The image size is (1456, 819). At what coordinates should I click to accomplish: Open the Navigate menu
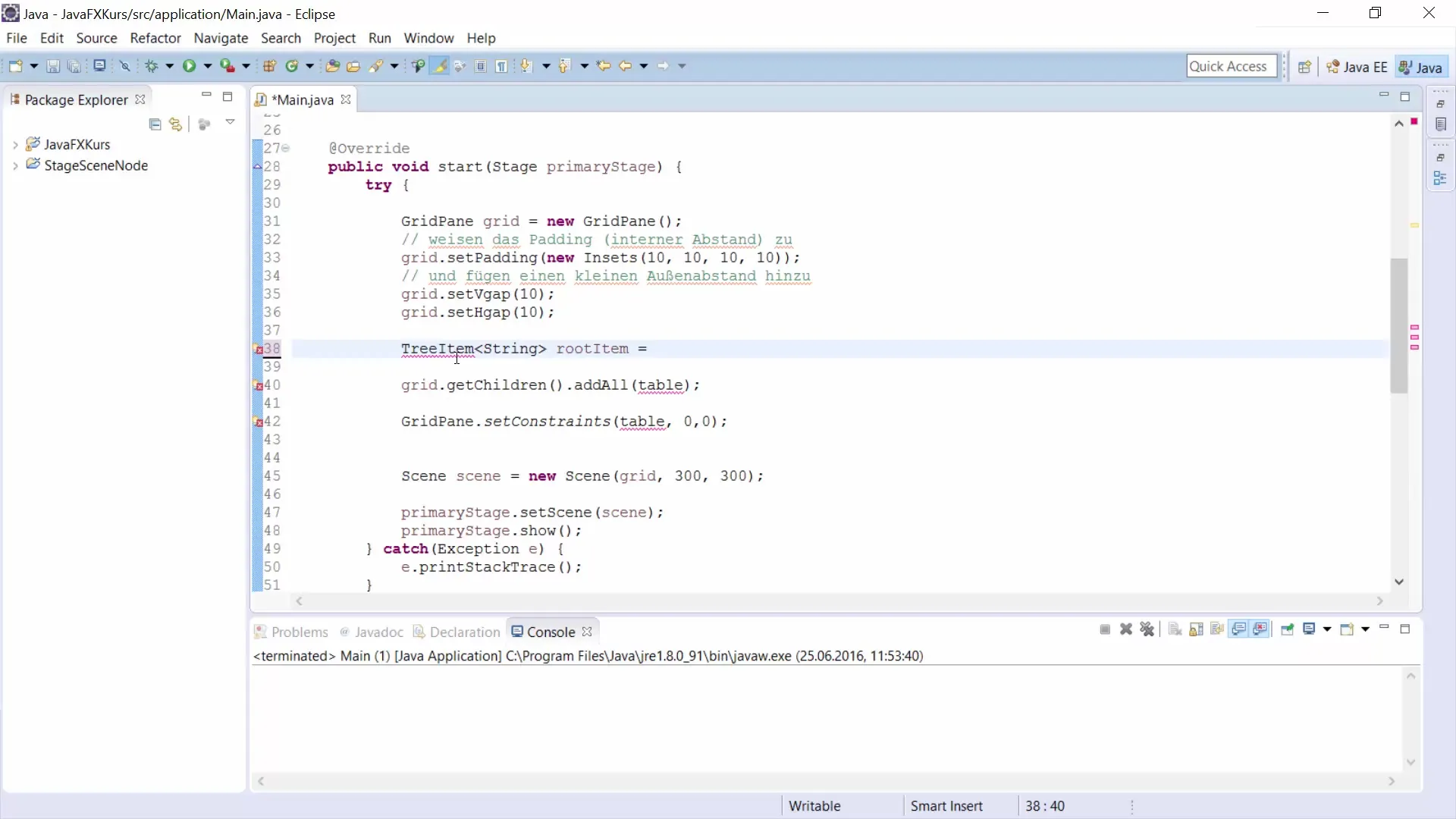pos(221,38)
